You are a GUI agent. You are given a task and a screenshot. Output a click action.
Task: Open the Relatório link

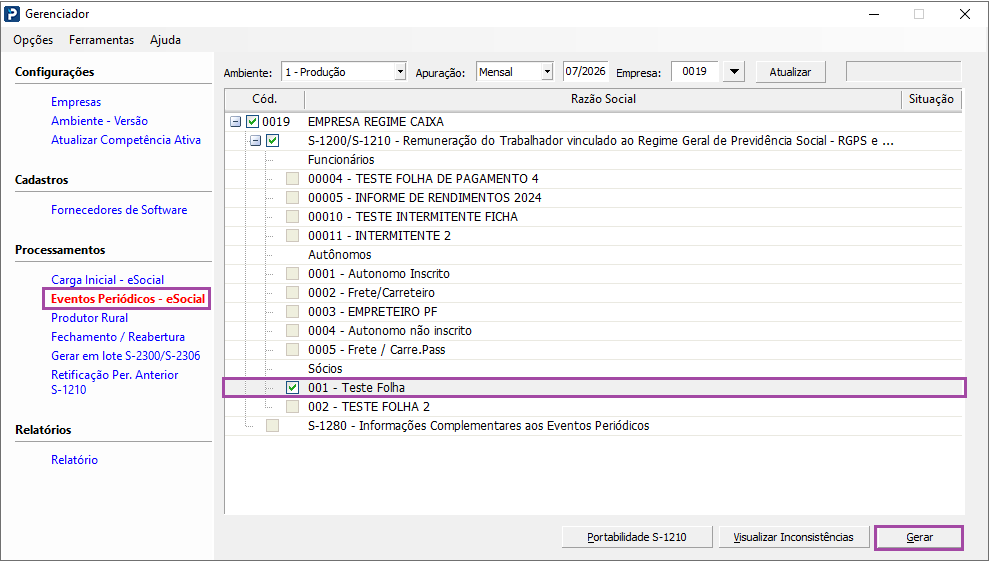(74, 460)
